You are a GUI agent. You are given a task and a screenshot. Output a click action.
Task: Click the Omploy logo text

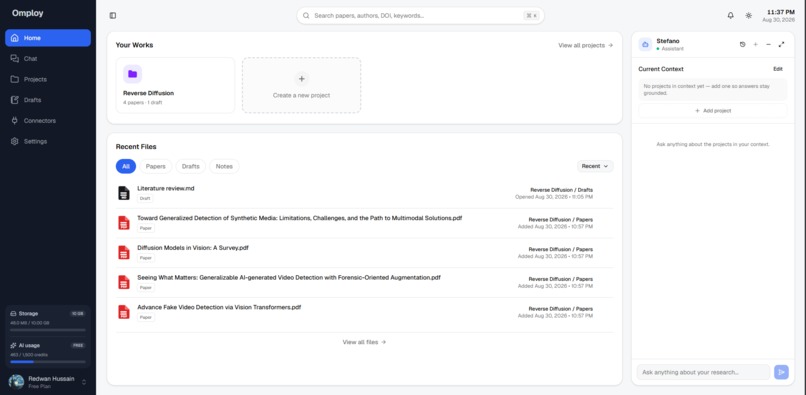[x=28, y=13]
